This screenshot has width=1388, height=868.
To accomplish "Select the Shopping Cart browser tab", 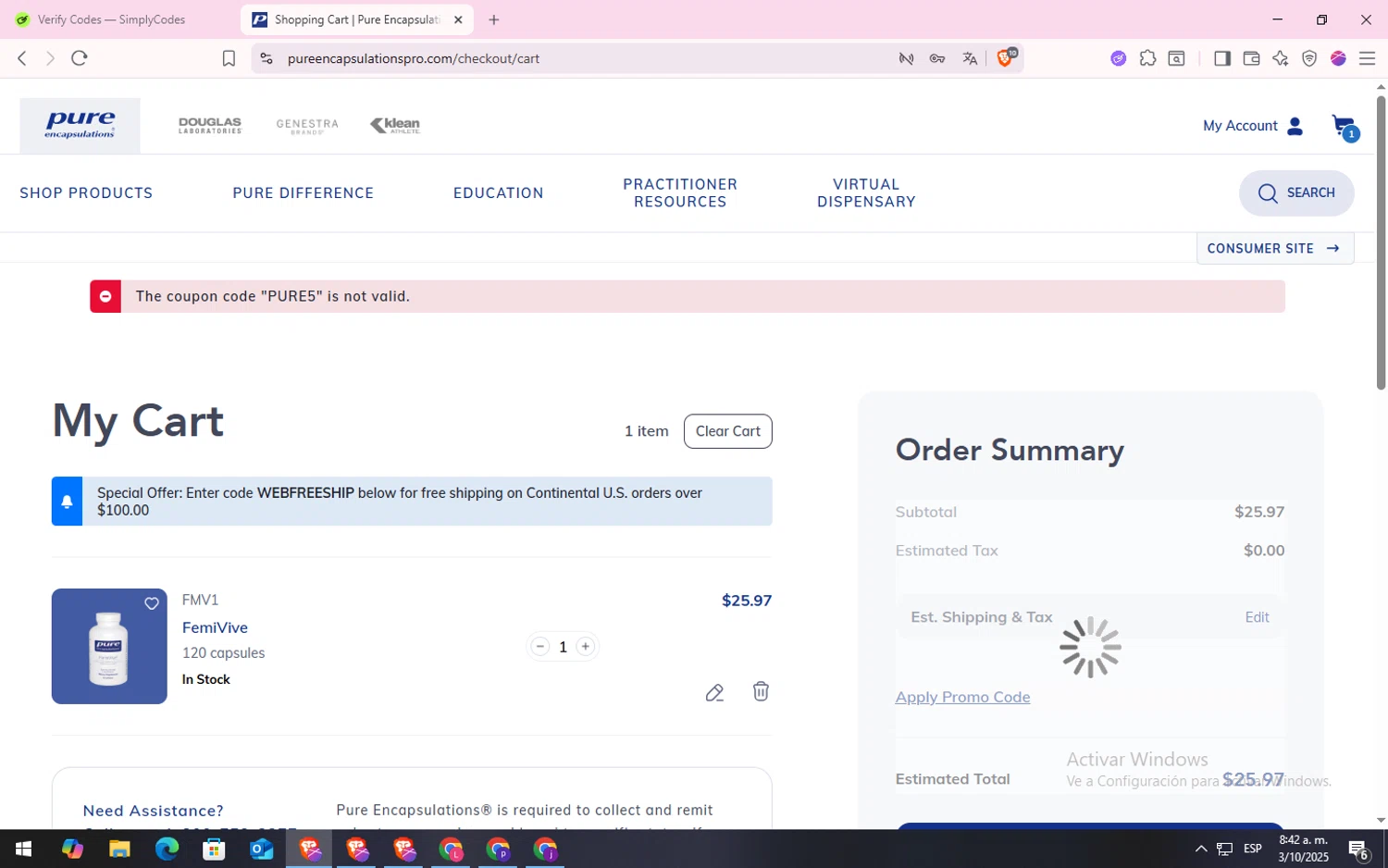I will 356,19.
